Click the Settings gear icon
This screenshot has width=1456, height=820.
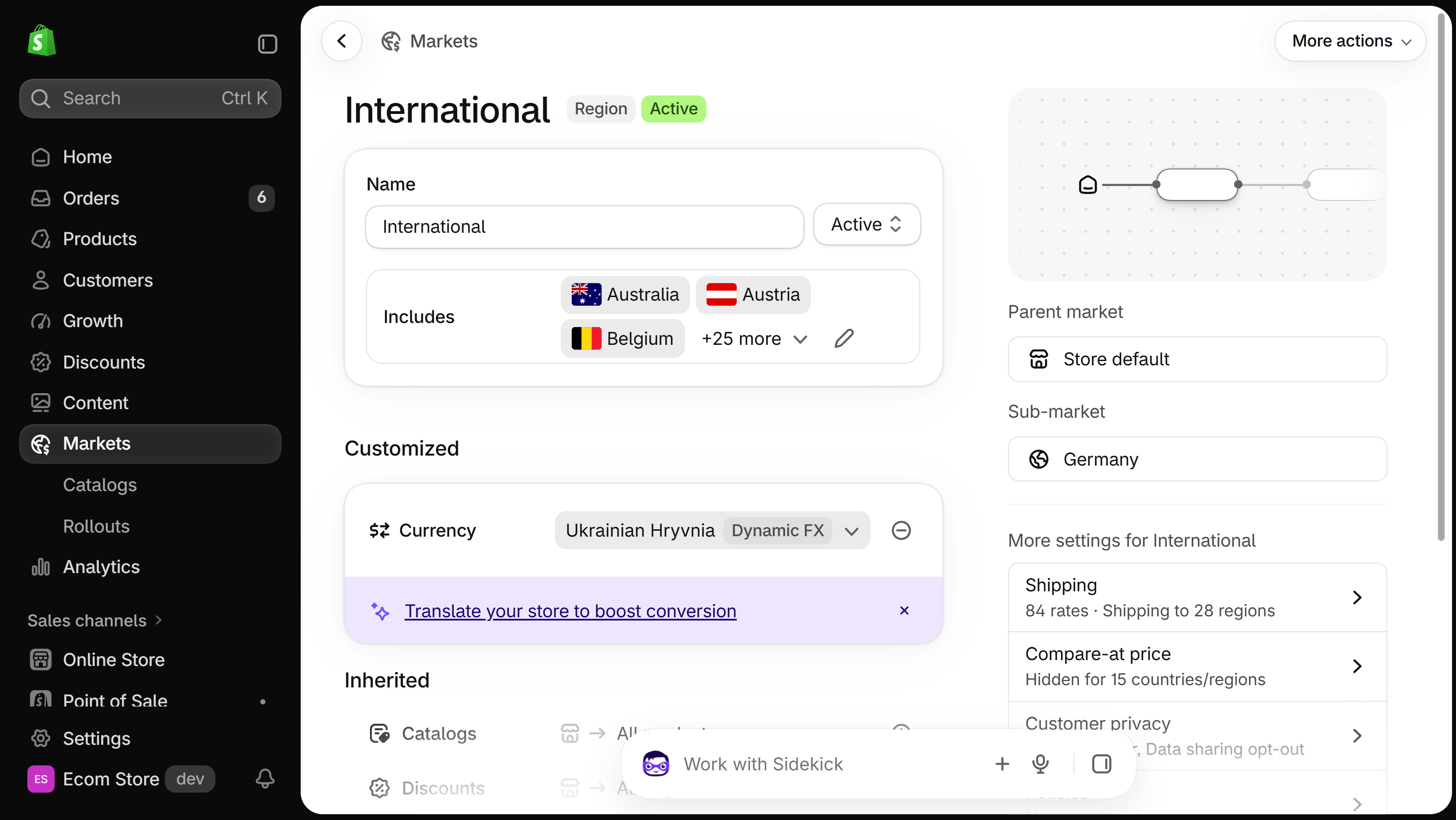pos(41,738)
